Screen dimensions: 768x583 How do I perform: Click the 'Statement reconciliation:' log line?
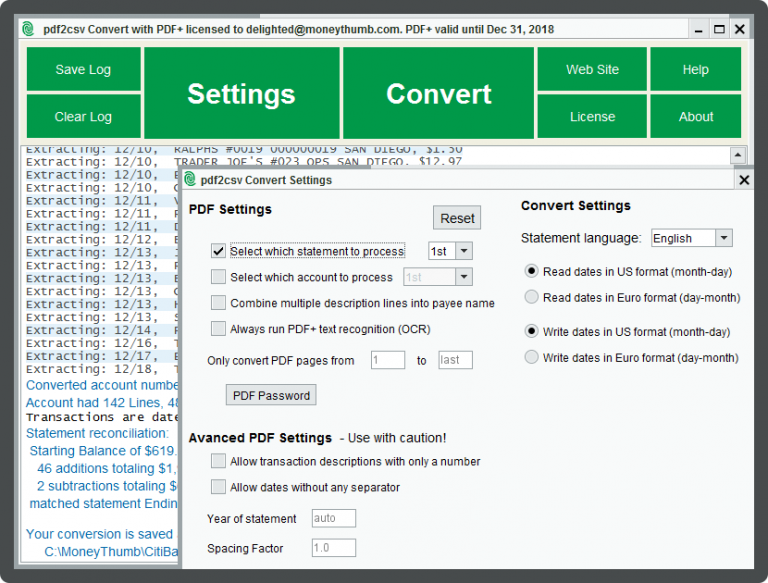(x=97, y=434)
